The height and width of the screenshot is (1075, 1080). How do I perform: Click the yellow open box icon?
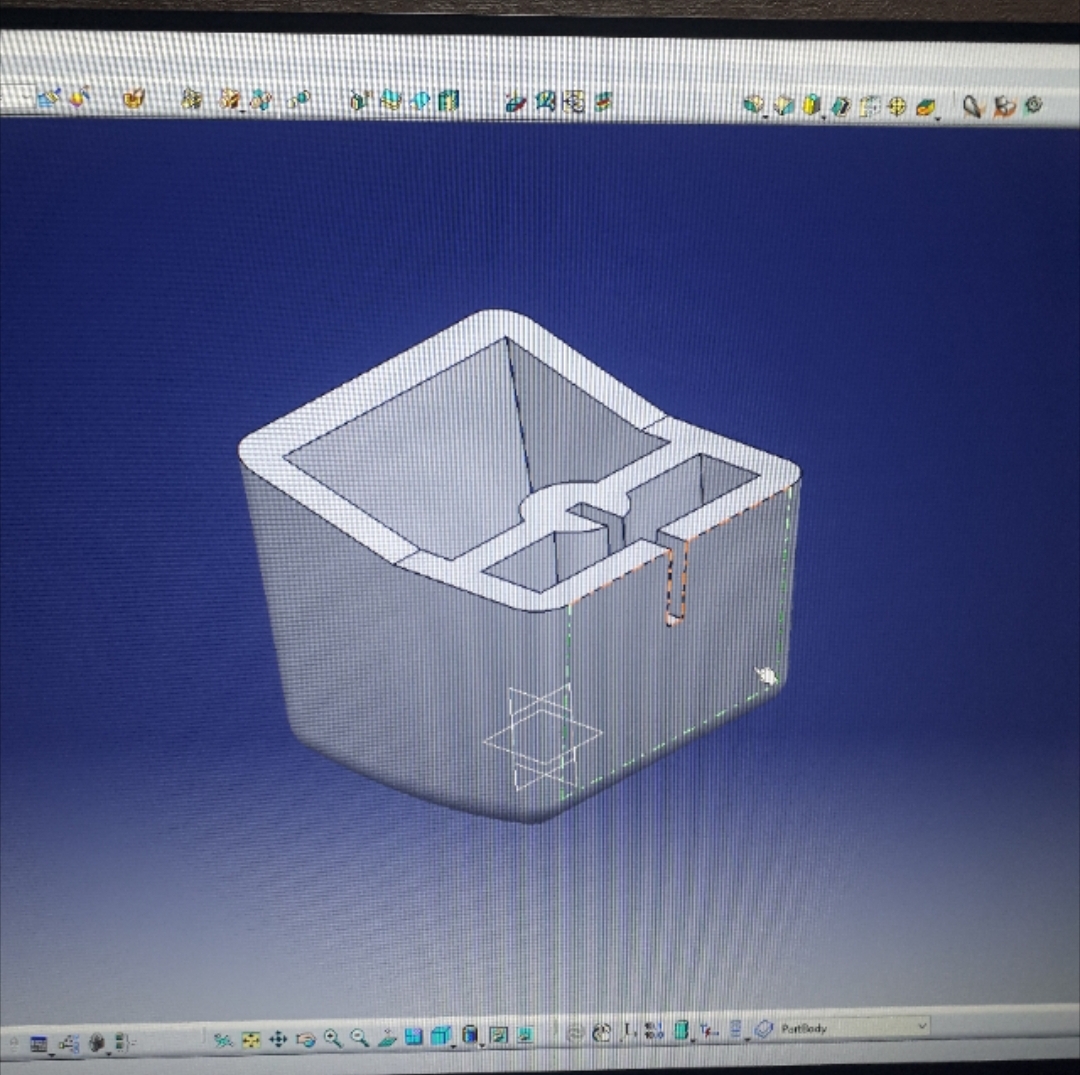click(135, 98)
